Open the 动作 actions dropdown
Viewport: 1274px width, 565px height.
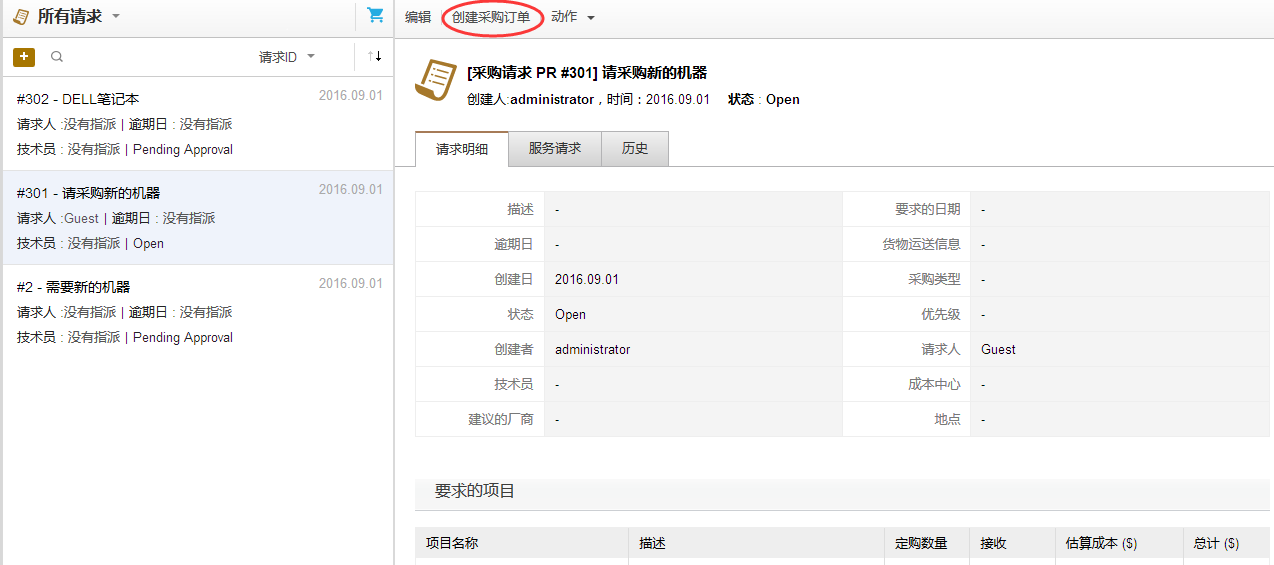coord(573,17)
